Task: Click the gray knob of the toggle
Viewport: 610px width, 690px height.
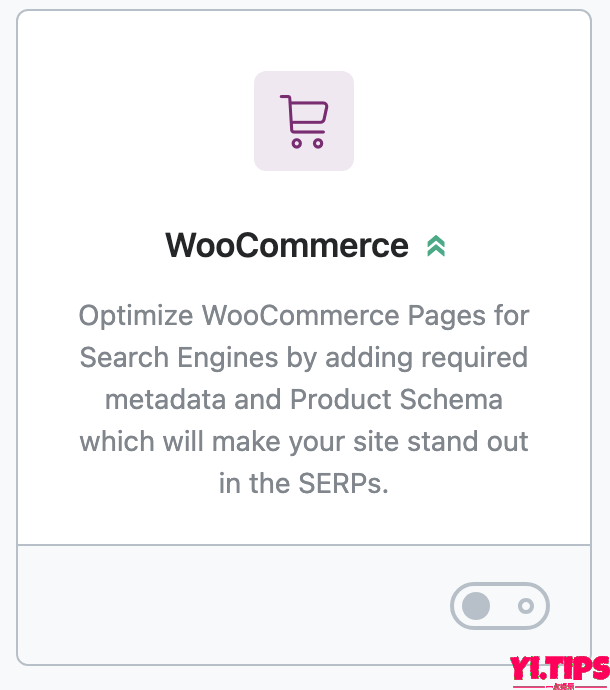Action: click(476, 606)
